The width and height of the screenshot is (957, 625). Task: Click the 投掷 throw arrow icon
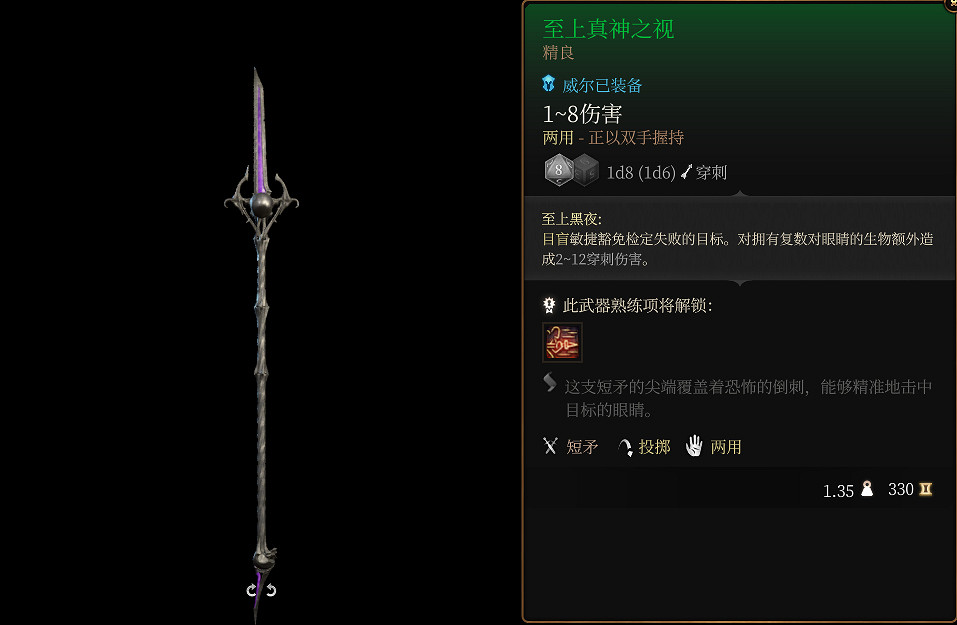(625, 447)
